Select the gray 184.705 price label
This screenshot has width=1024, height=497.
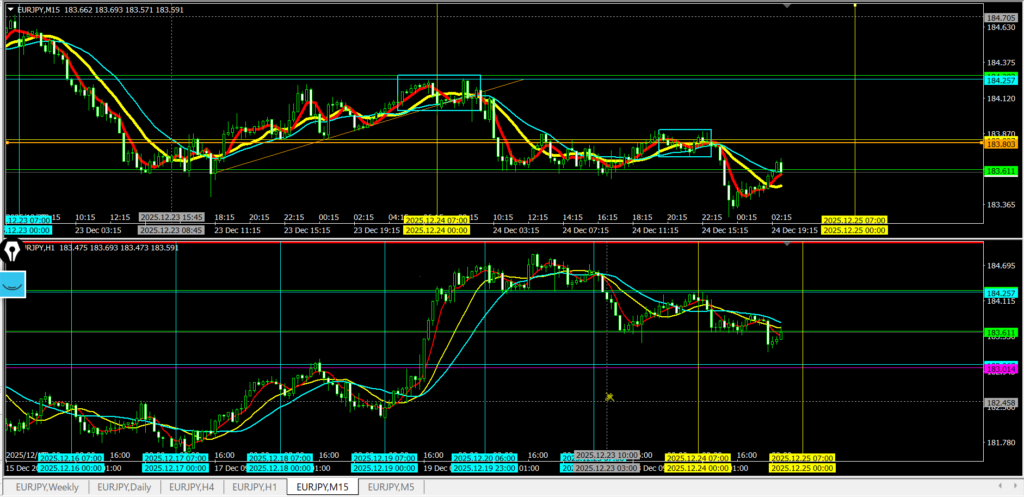[x=1000, y=18]
